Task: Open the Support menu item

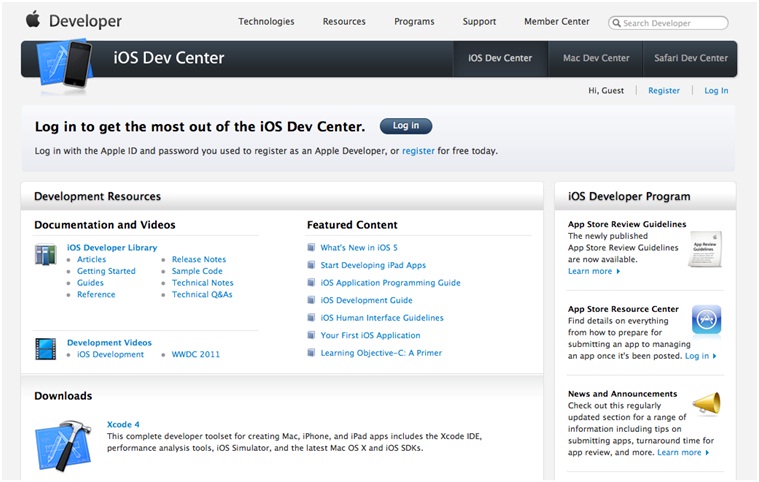Action: [479, 21]
